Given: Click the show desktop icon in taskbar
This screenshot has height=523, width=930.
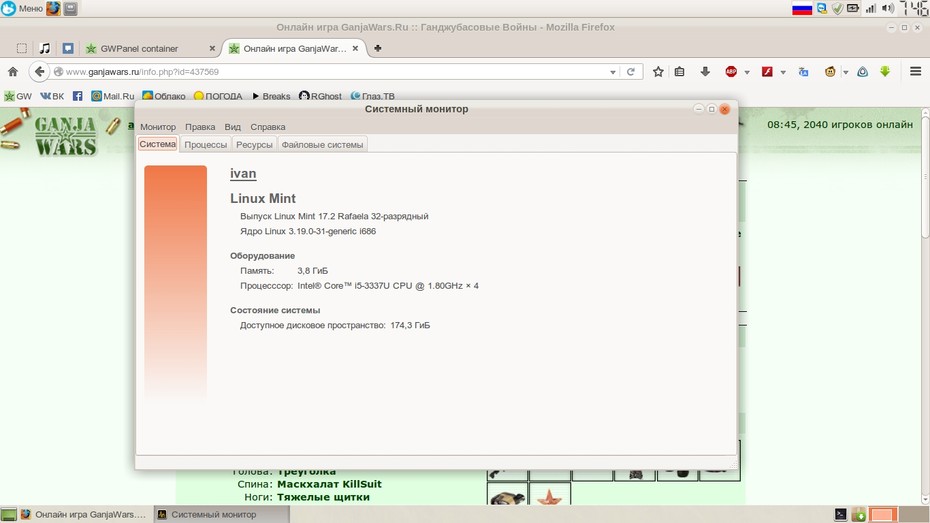Looking at the screenshot, I should [x=8, y=514].
